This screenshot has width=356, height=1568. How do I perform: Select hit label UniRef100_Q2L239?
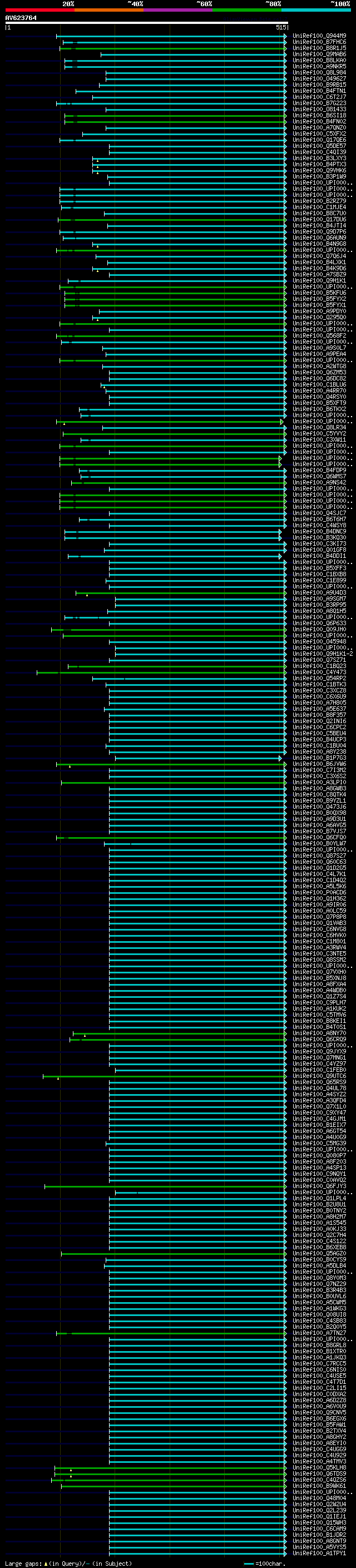click(319, 1510)
